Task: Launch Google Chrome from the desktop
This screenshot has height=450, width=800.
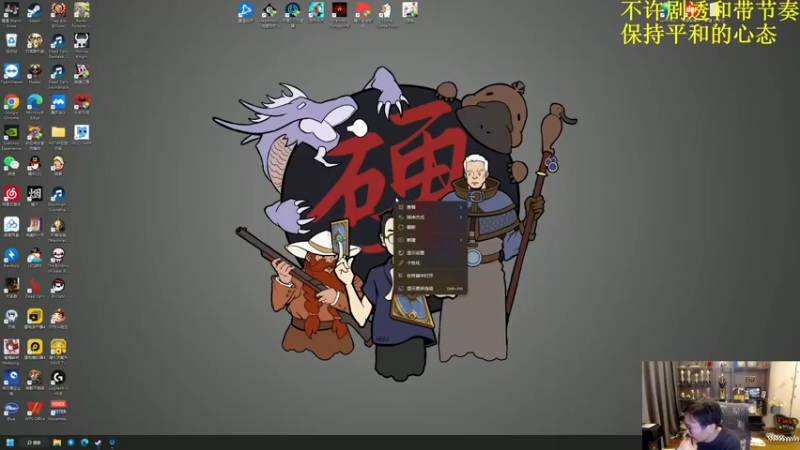Action: point(11,107)
